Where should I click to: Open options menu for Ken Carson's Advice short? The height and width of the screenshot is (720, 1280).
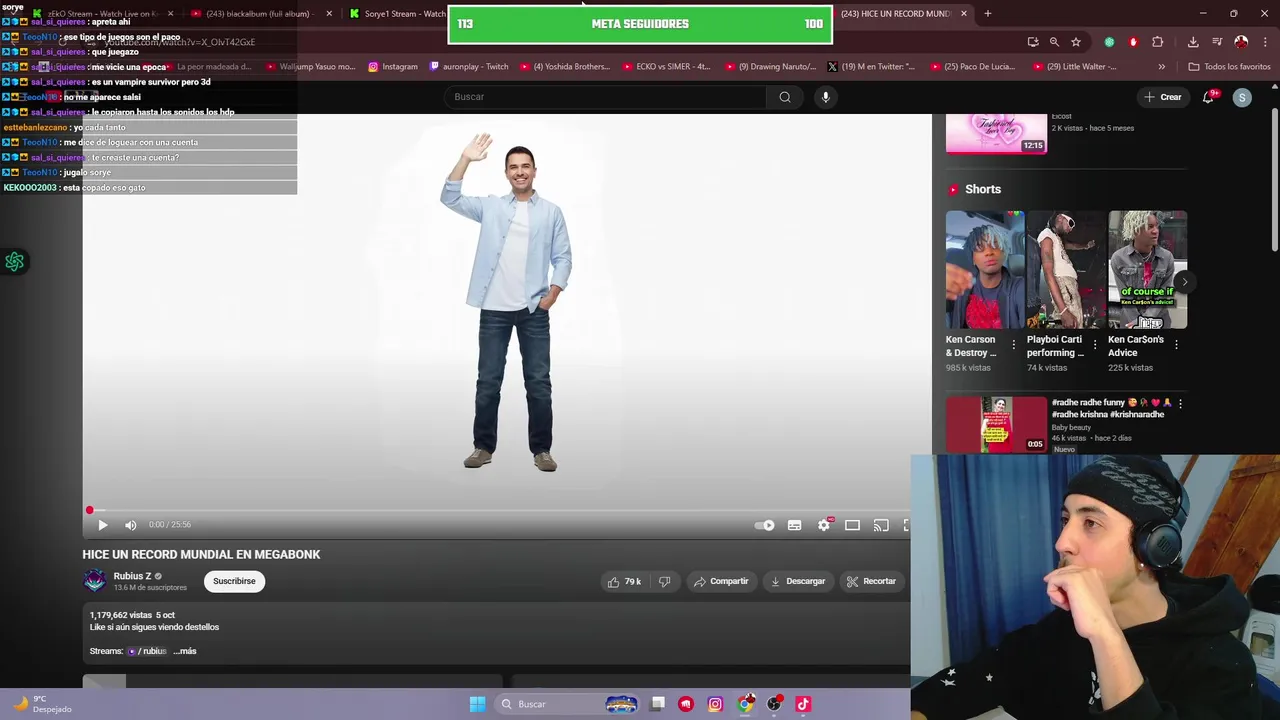[1176, 345]
